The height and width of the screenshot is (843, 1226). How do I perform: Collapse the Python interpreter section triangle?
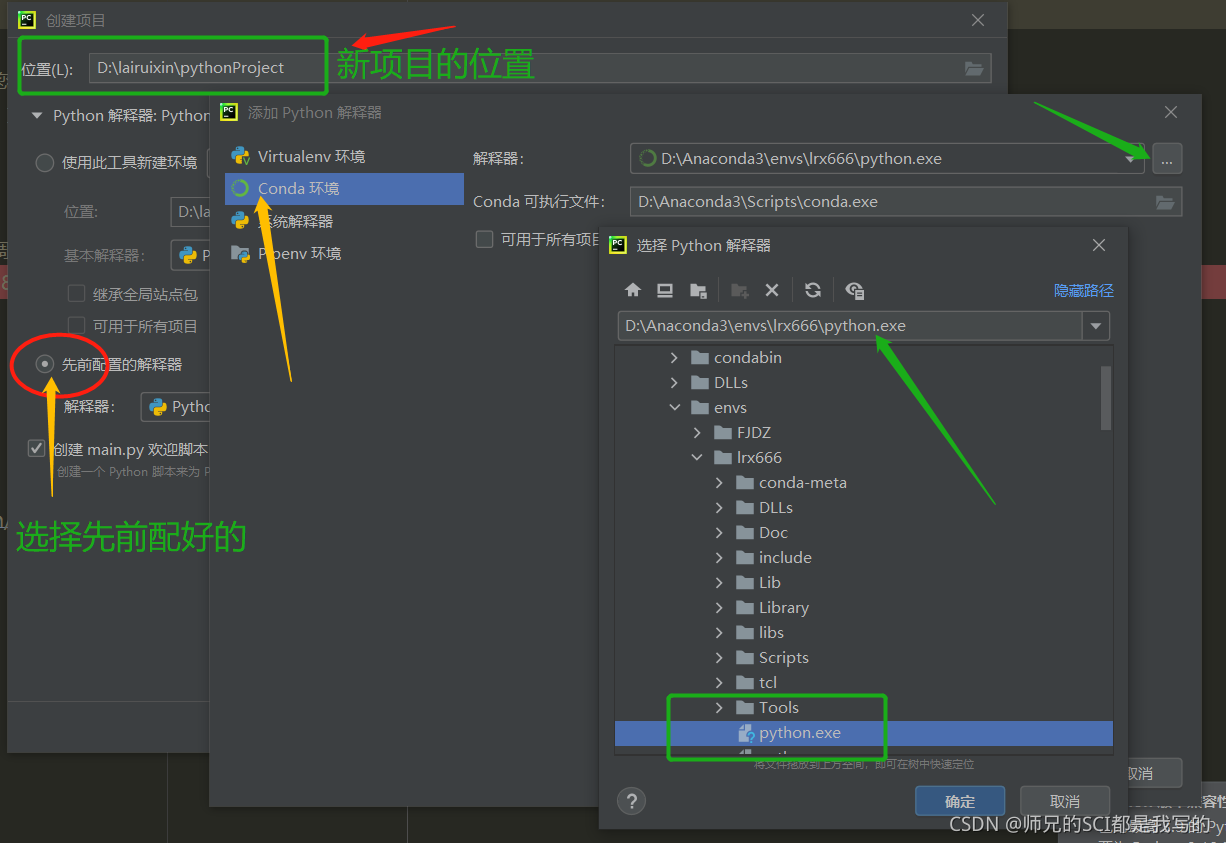coord(38,116)
